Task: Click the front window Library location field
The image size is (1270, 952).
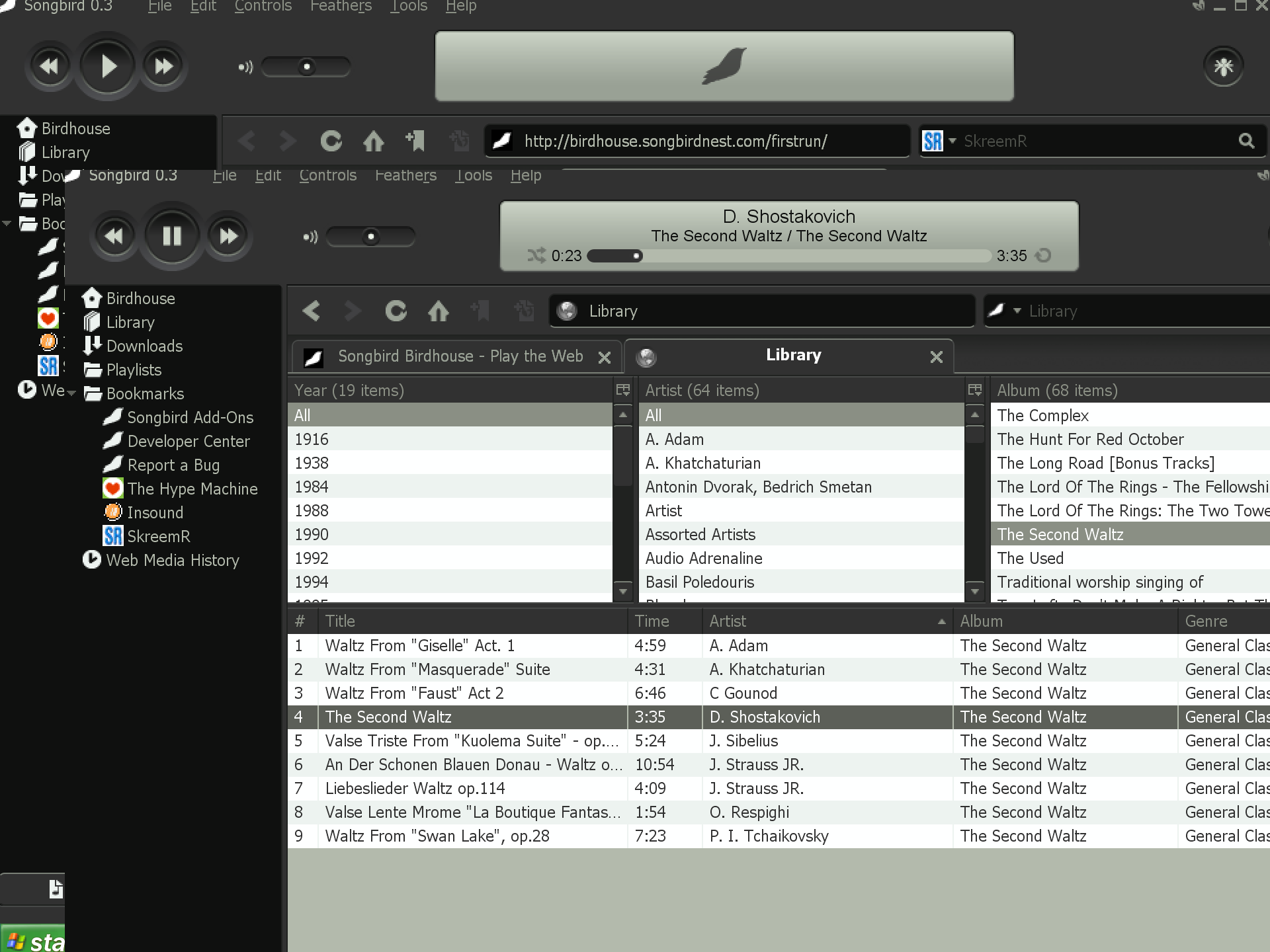Action: pyautogui.click(x=762, y=311)
